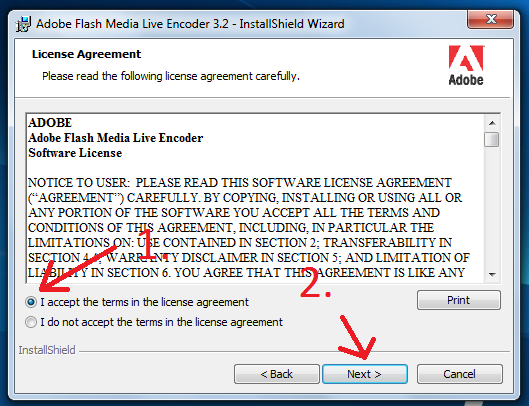Select "I accept the terms" radio button
This screenshot has width=529, height=406.
31,302
